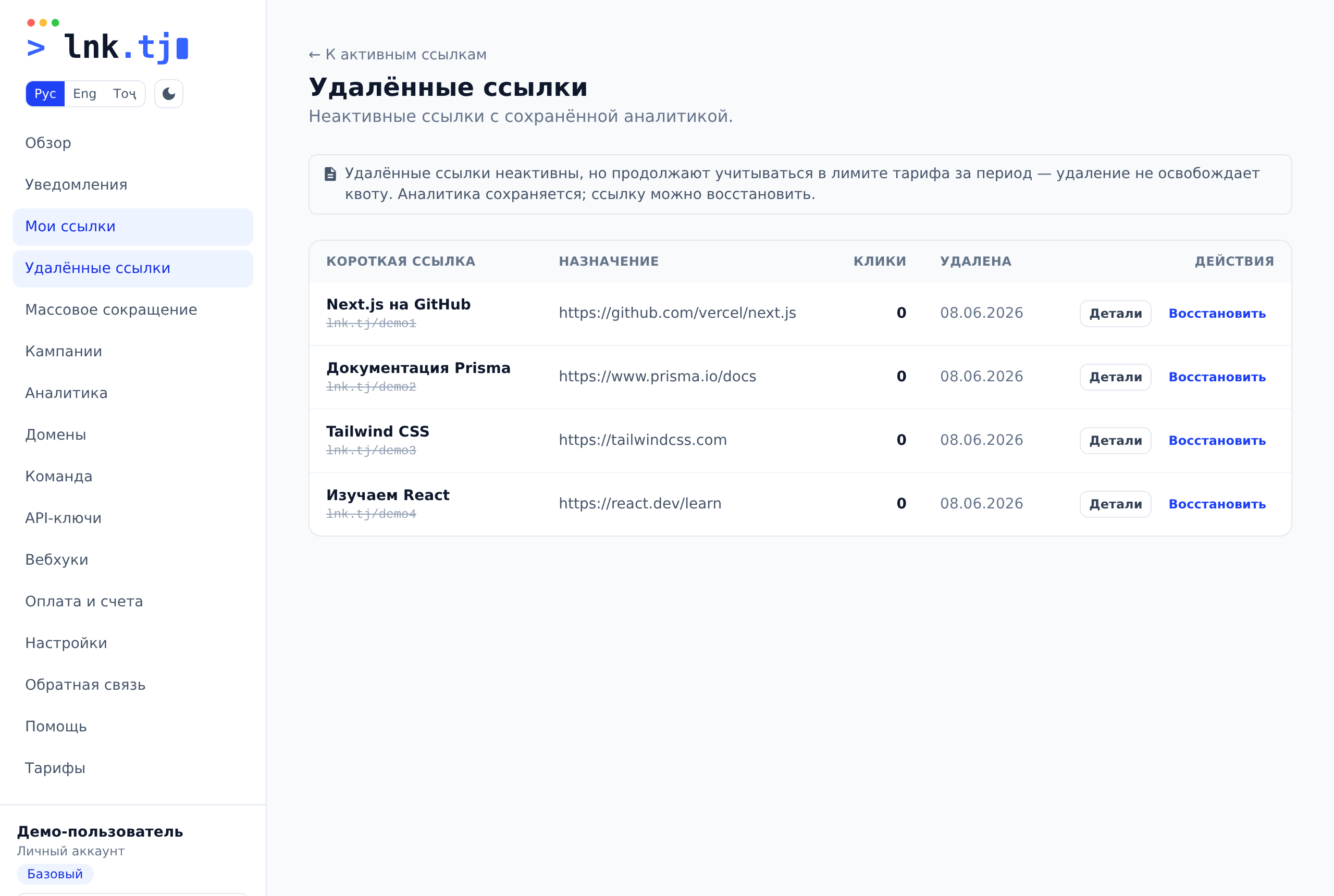This screenshot has width=1334, height=896.
Task: Click the document icon in the info notice
Action: click(x=330, y=173)
